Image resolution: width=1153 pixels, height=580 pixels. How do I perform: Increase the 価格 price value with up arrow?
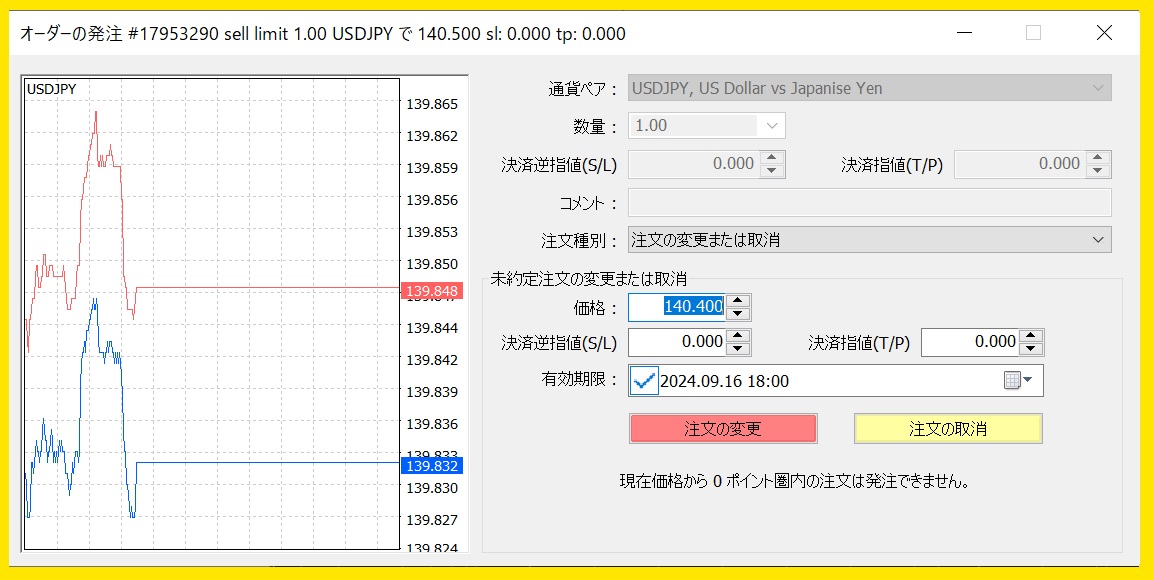point(738,300)
